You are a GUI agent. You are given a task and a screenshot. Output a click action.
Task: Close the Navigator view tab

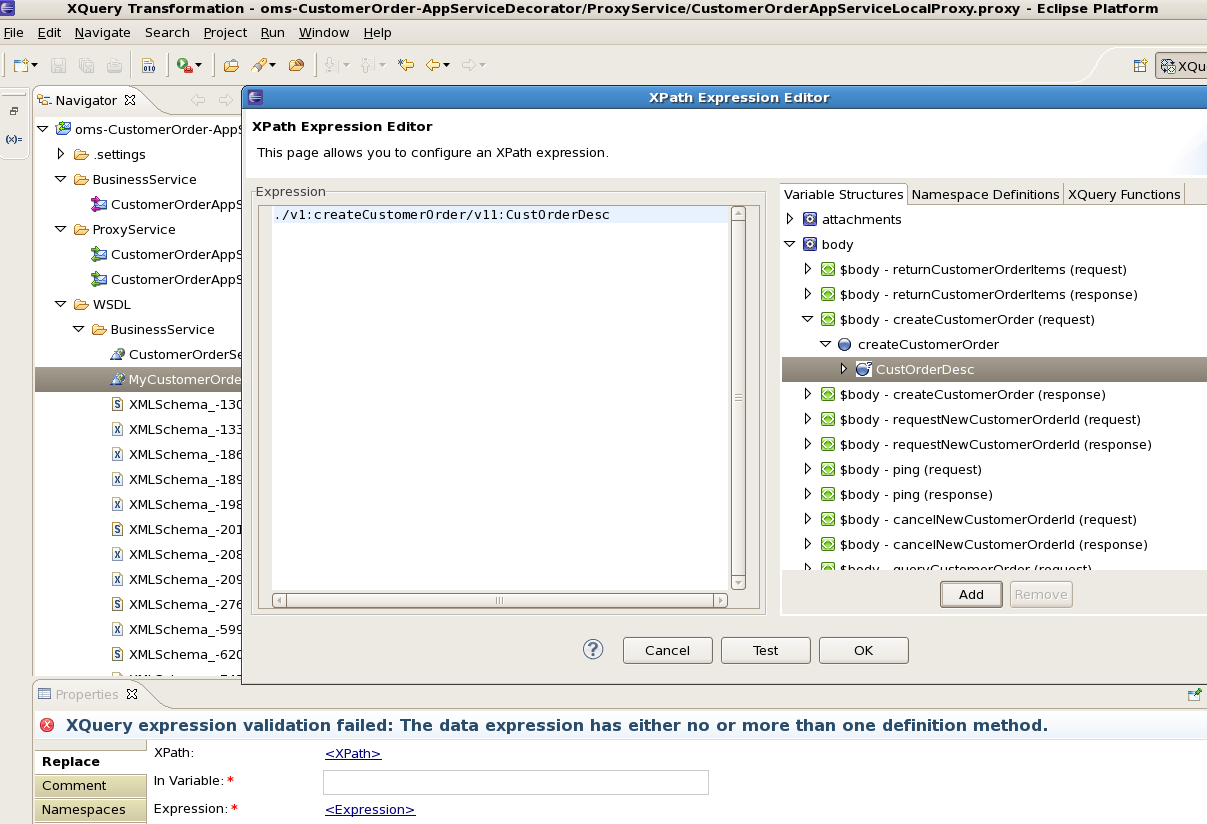[129, 100]
